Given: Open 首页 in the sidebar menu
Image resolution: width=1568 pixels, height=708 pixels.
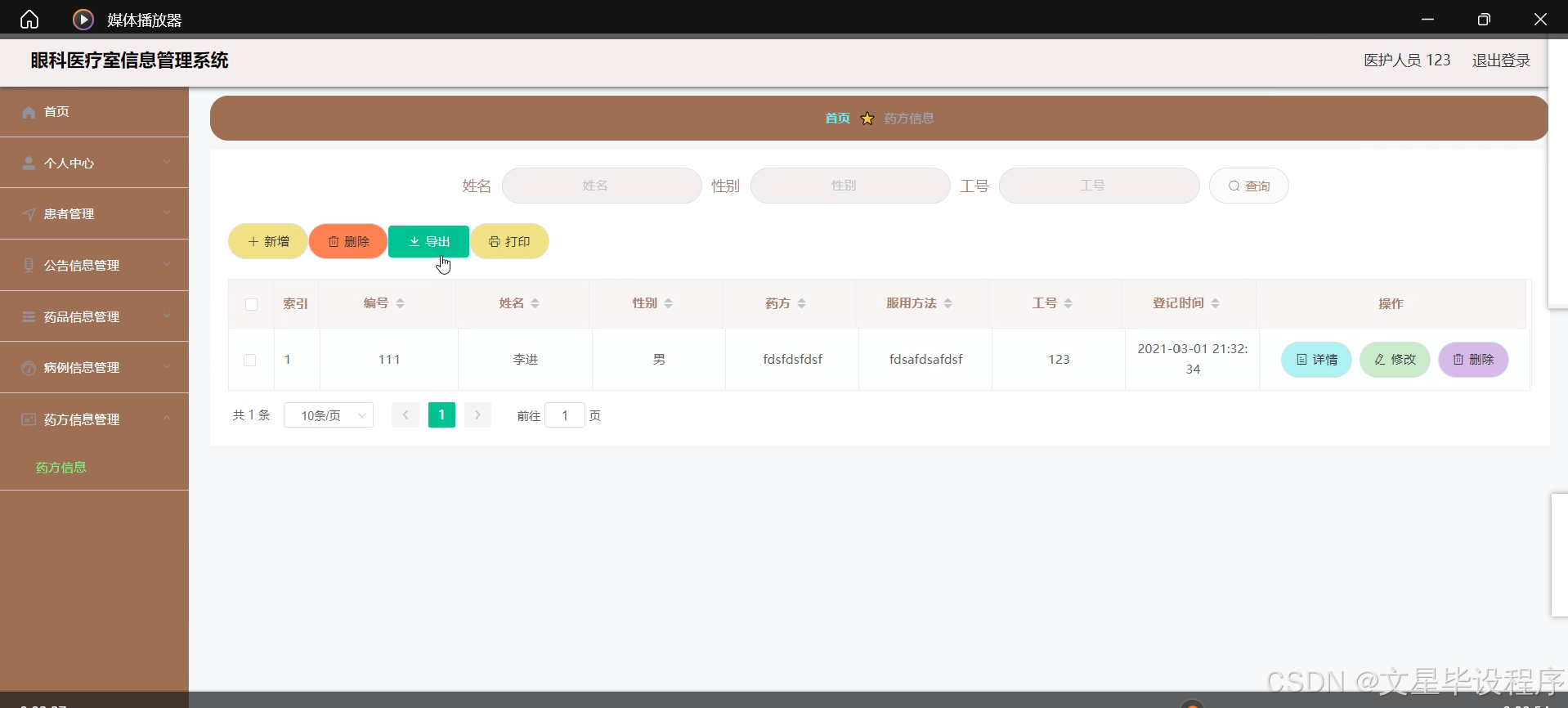Looking at the screenshot, I should (x=94, y=112).
